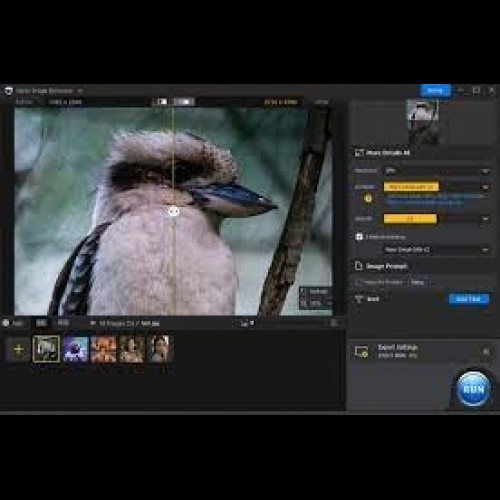Click the Image Prompt document icon

[x=358, y=266]
